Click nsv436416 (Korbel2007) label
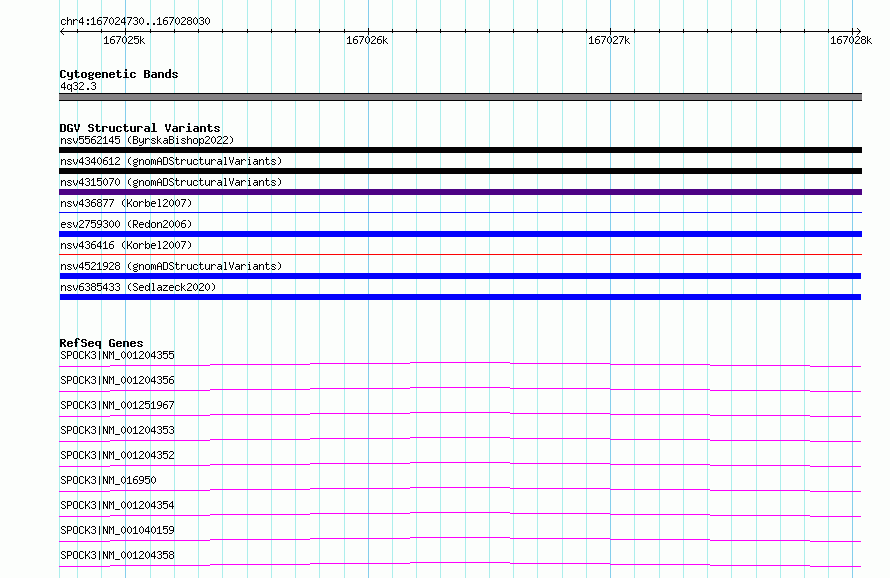This screenshot has width=890, height=578. point(126,245)
